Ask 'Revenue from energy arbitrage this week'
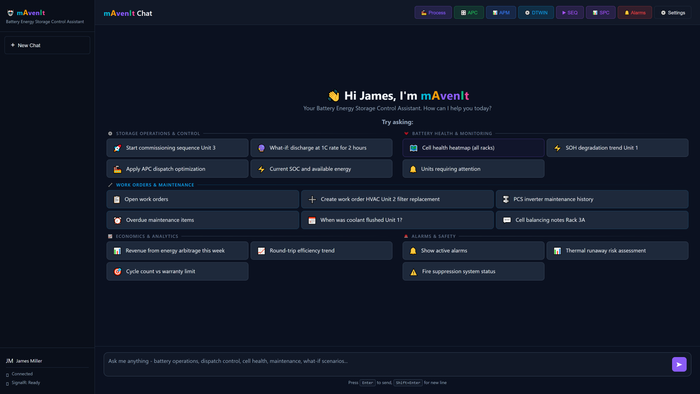 [x=177, y=251]
